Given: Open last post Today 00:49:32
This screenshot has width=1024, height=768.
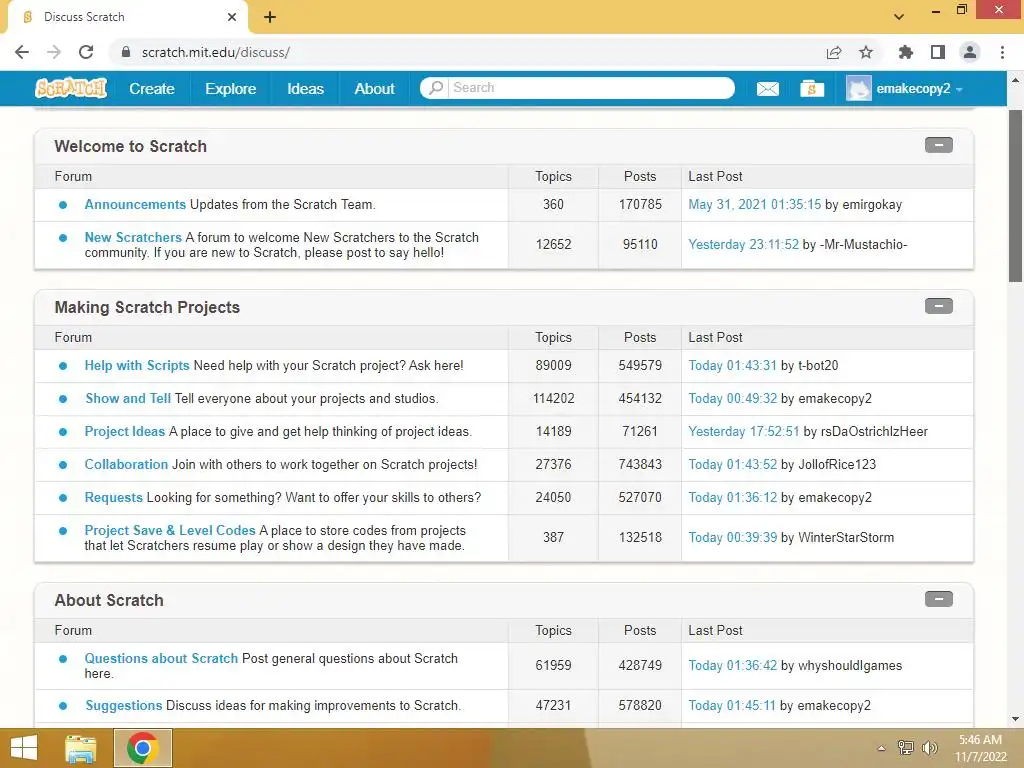Looking at the screenshot, I should point(733,398).
